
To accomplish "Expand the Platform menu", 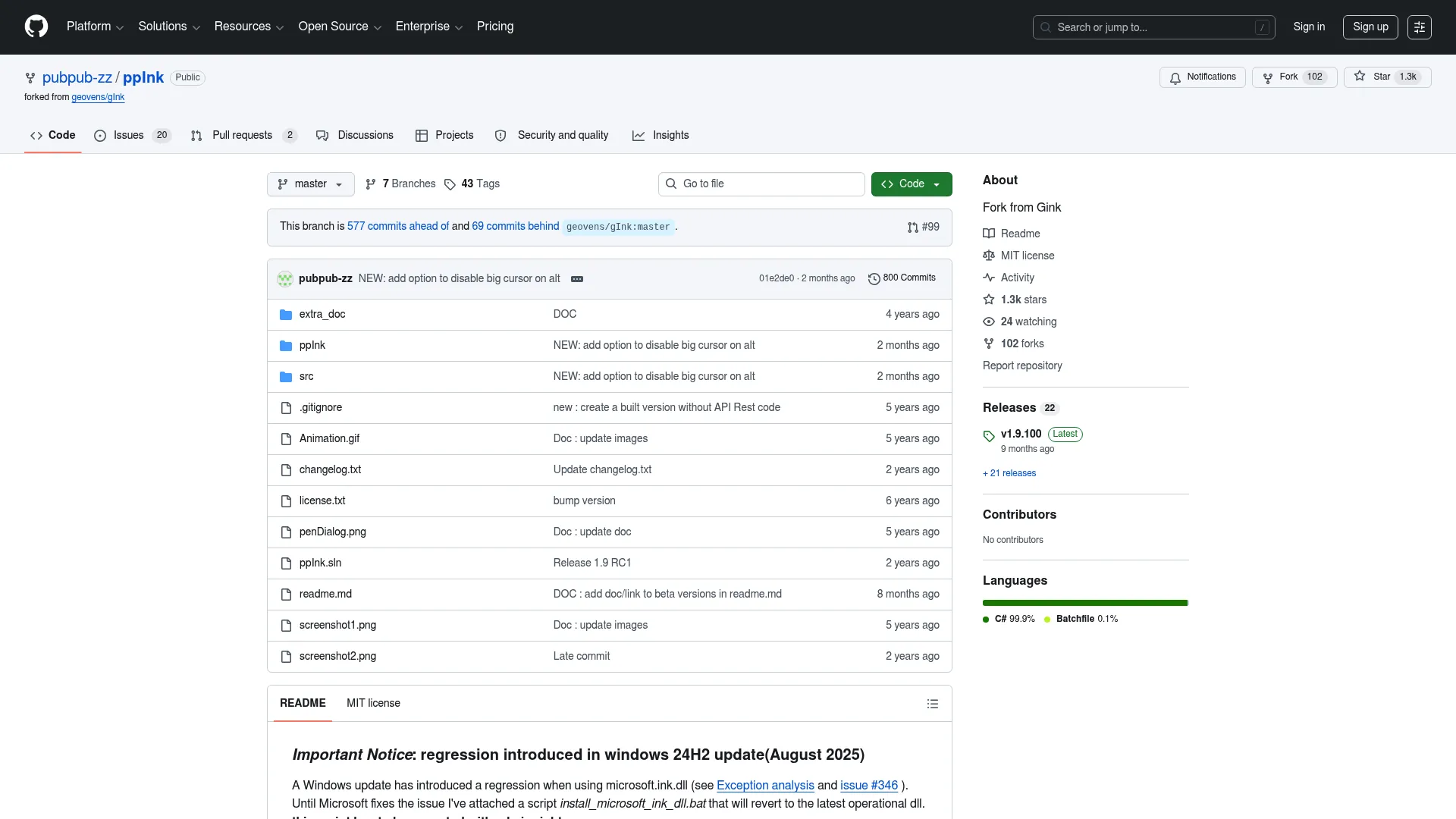I will (95, 27).
